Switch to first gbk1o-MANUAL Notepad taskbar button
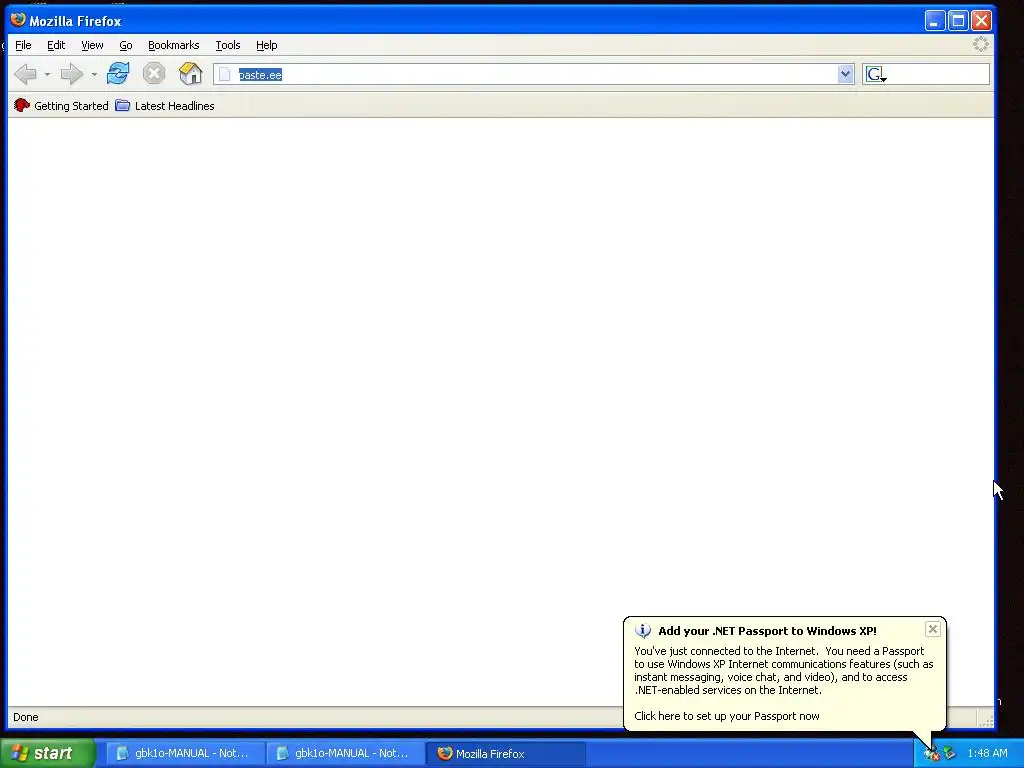This screenshot has width=1024, height=768. [184, 753]
